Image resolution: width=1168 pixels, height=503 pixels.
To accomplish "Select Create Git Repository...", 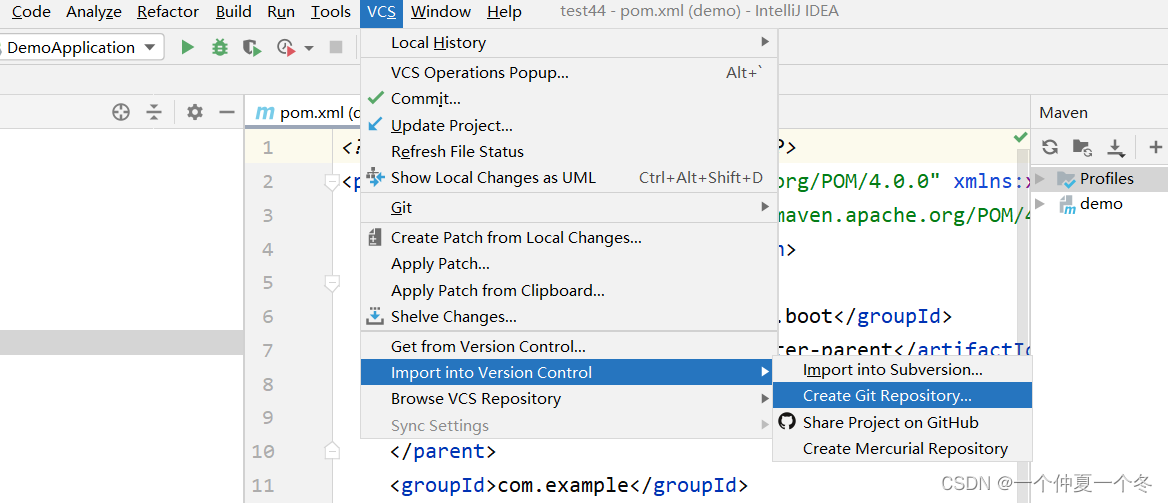I will click(x=902, y=396).
